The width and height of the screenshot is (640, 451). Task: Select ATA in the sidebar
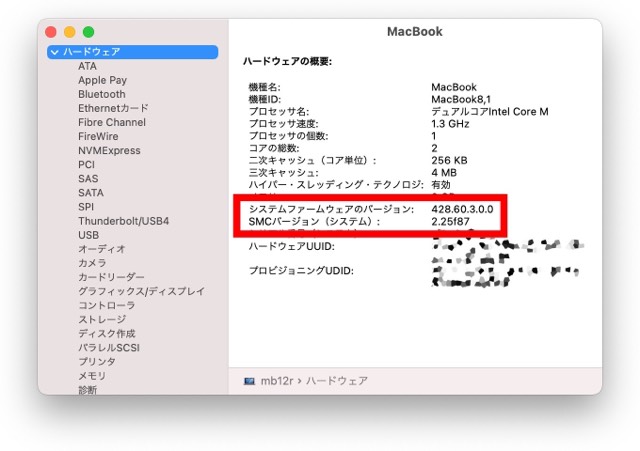(87, 66)
